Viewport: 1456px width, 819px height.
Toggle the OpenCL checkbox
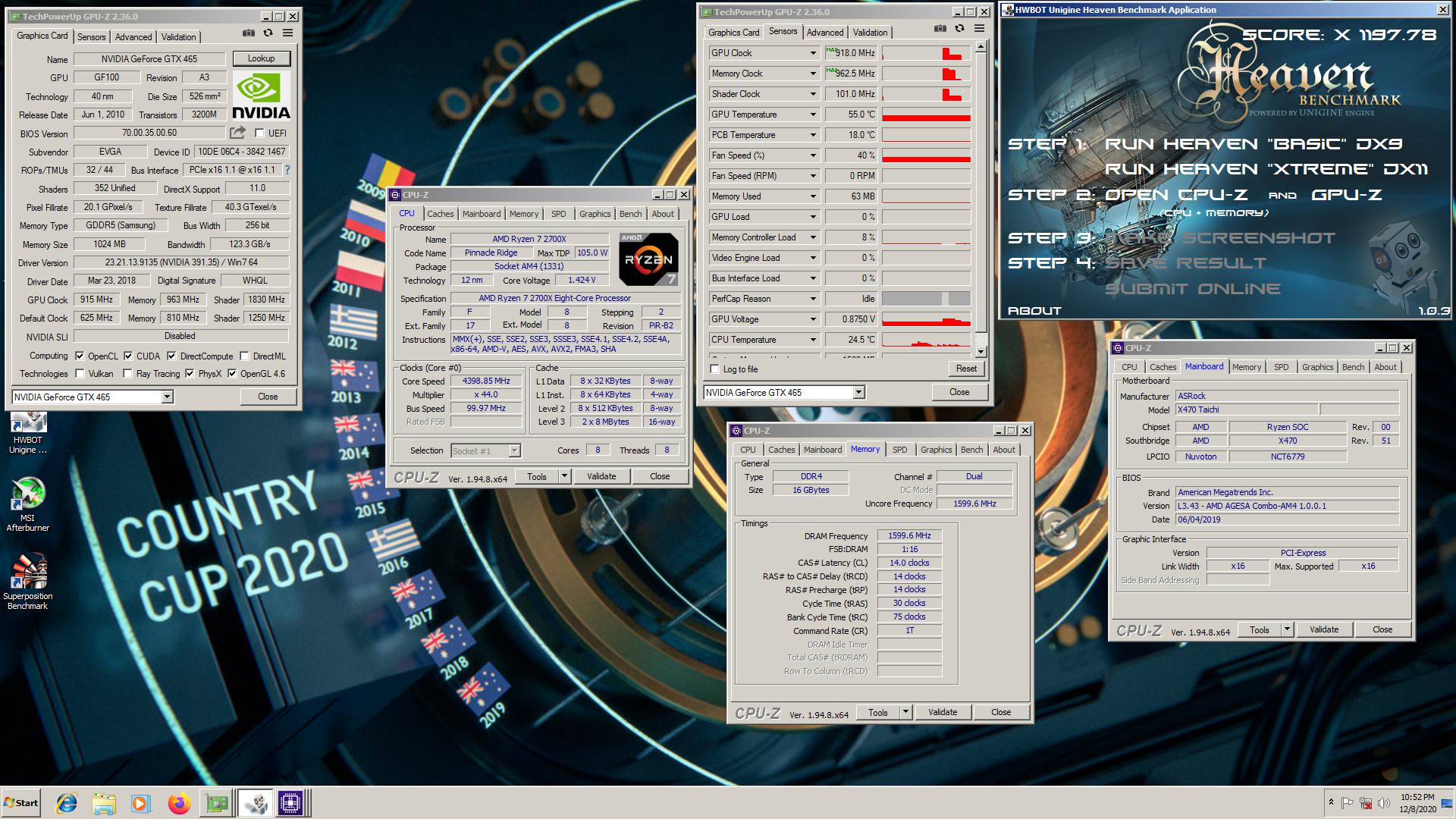(x=80, y=356)
